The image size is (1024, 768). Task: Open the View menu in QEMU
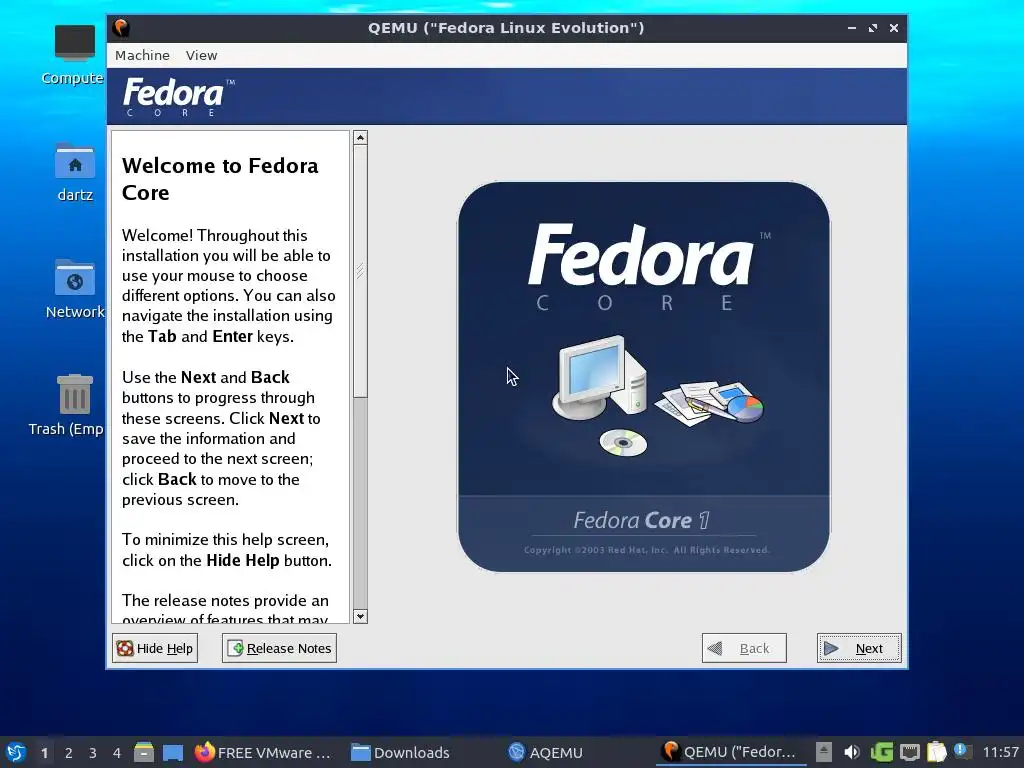[201, 56]
